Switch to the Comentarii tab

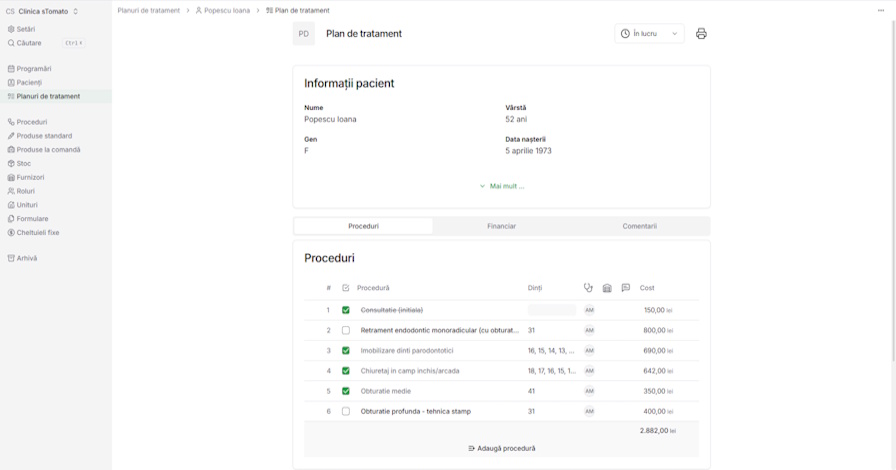[639, 226]
